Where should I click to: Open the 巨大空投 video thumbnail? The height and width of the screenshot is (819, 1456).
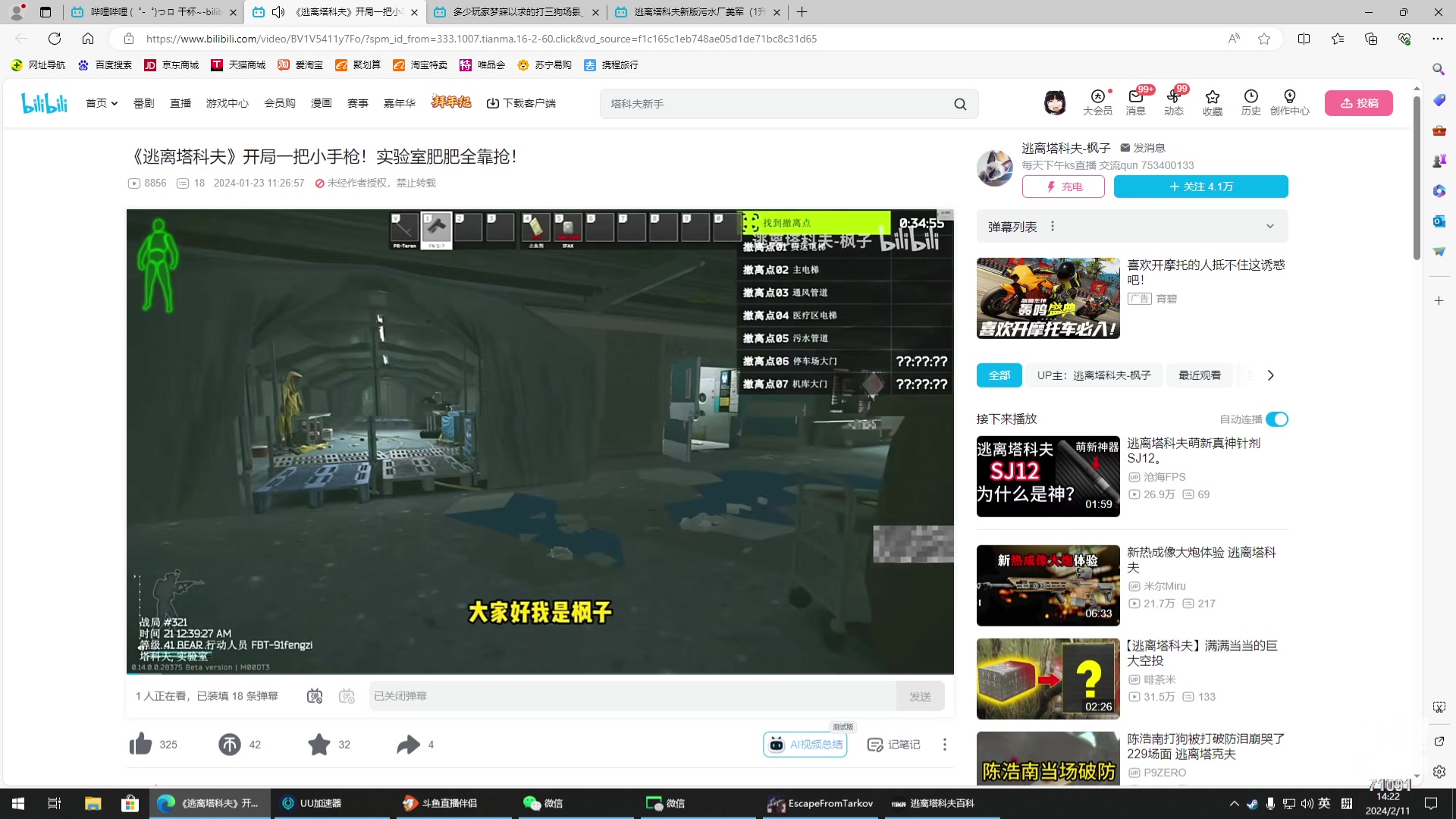[x=1048, y=679]
